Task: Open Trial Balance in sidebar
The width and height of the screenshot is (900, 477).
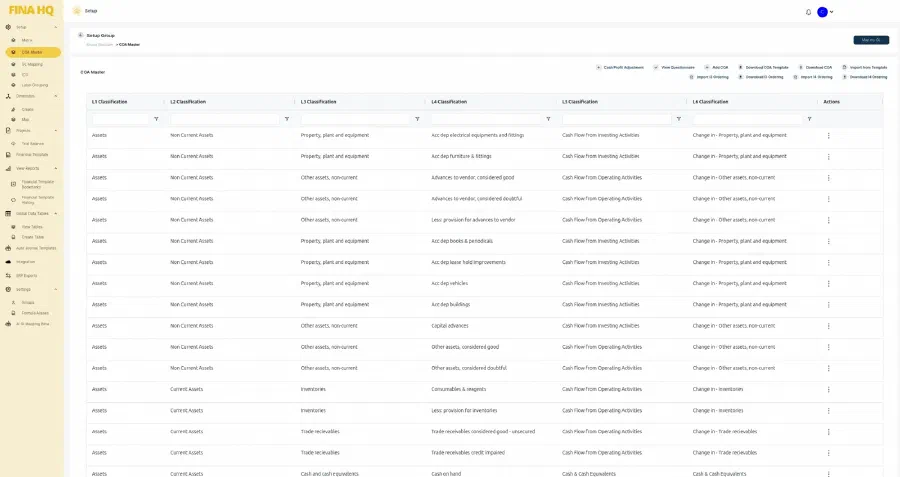Action: point(33,144)
